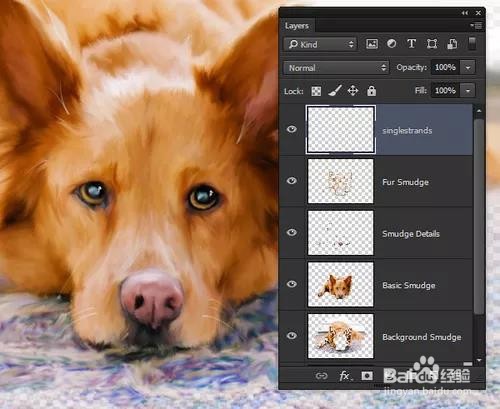Filter for shape layers icon
This screenshot has height=409, width=500.
pyautogui.click(x=432, y=44)
